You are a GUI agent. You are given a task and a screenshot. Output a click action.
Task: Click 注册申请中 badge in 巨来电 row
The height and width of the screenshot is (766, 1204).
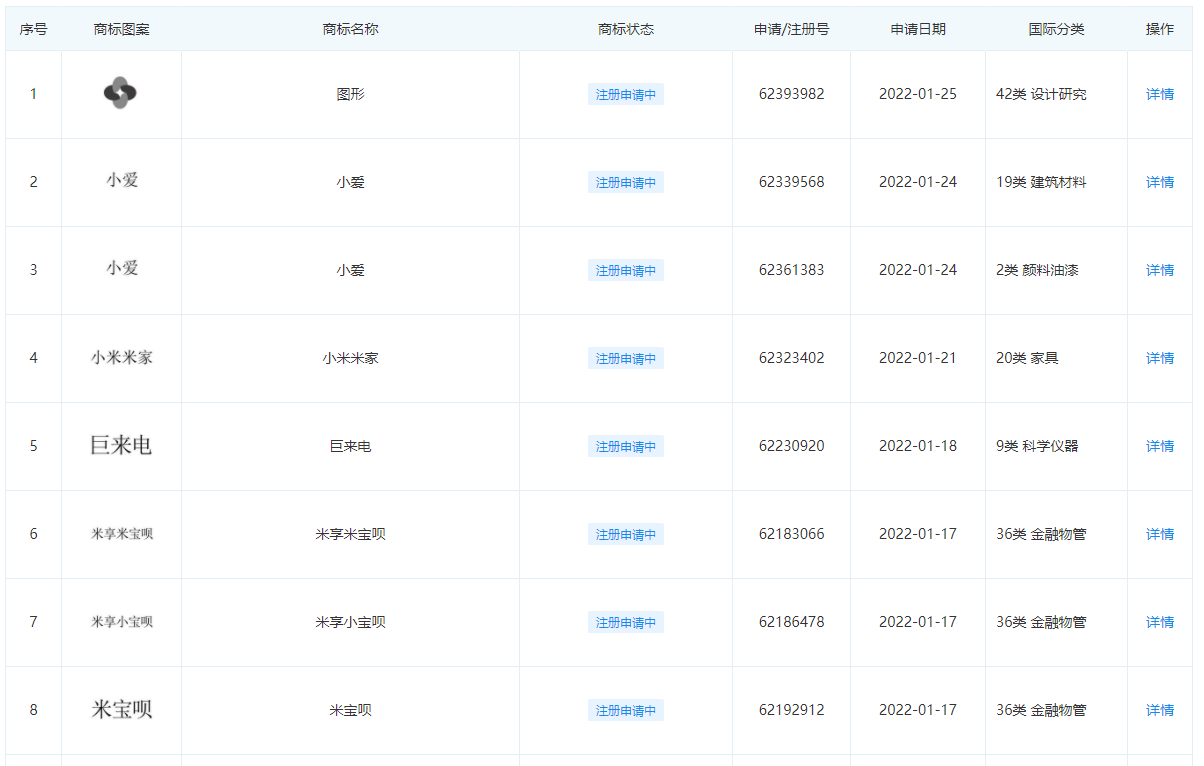(x=626, y=447)
